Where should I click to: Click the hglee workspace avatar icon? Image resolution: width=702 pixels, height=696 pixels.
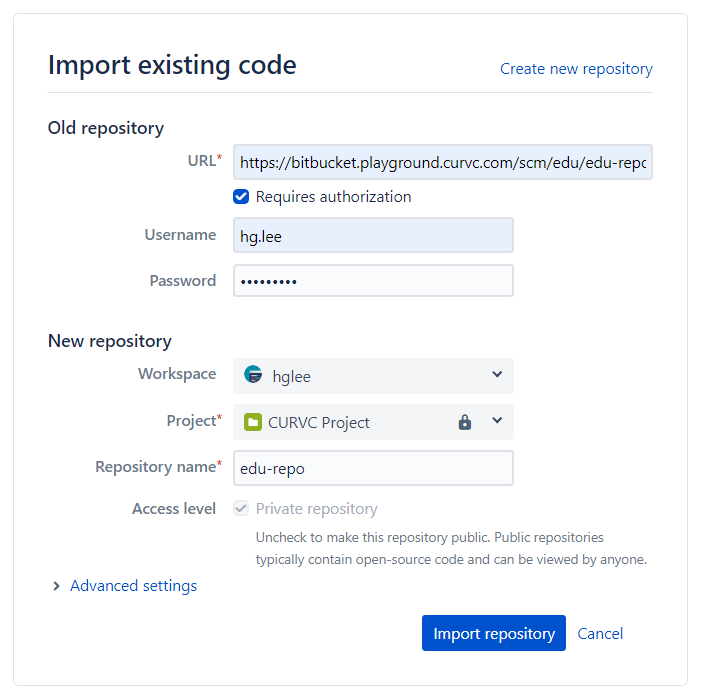253,374
